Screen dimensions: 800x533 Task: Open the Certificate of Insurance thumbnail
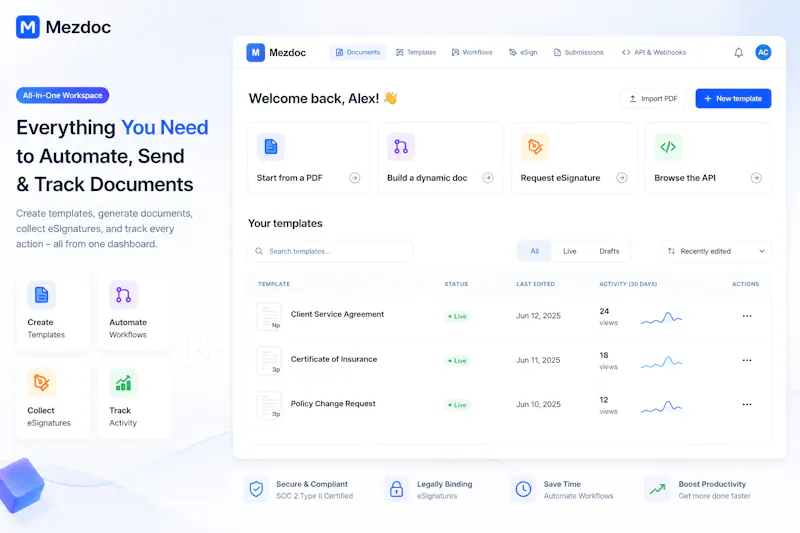pos(269,361)
